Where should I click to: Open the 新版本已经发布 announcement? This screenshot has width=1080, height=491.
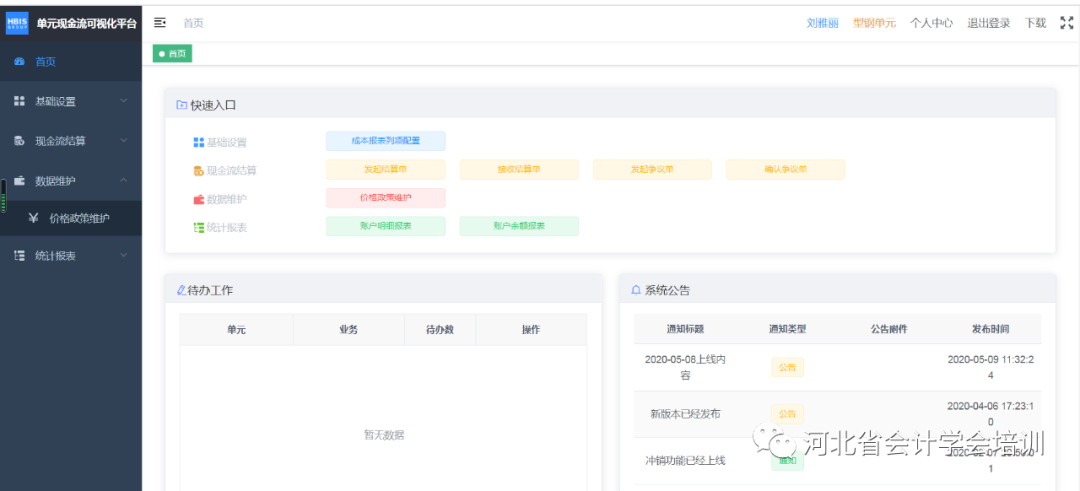tap(685, 415)
